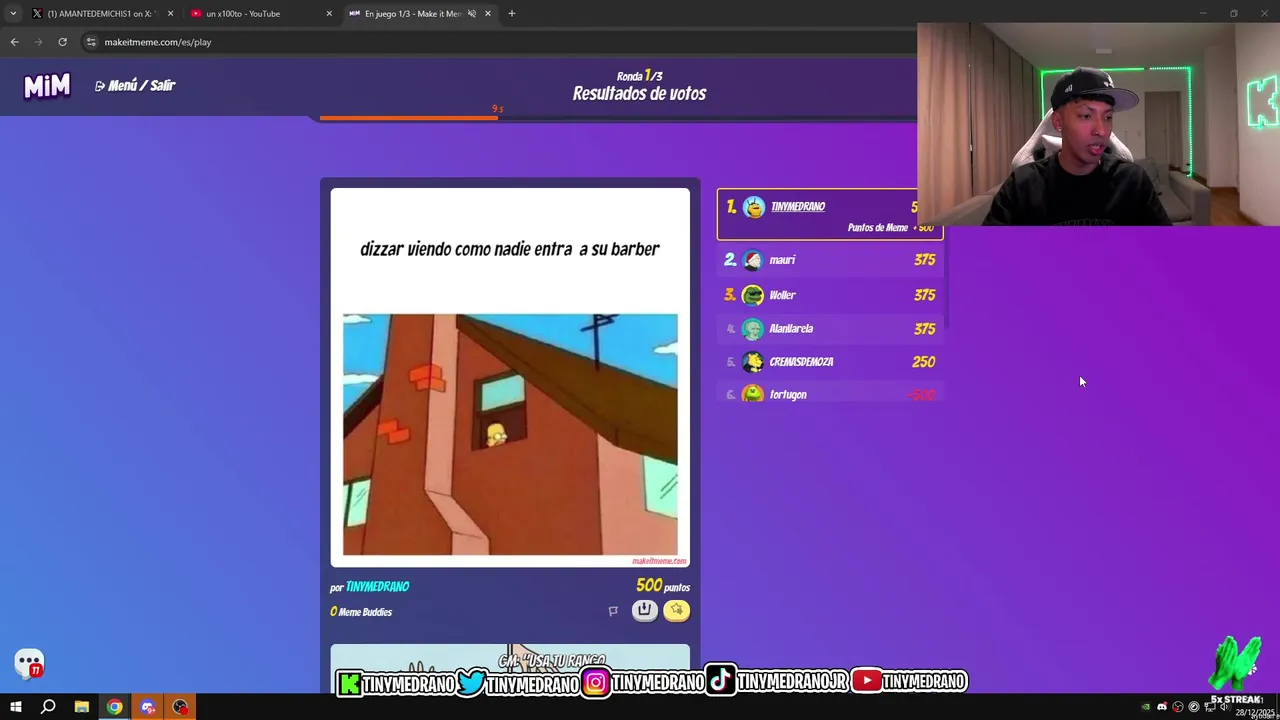Click the NVIDIA tray icon

click(1146, 707)
